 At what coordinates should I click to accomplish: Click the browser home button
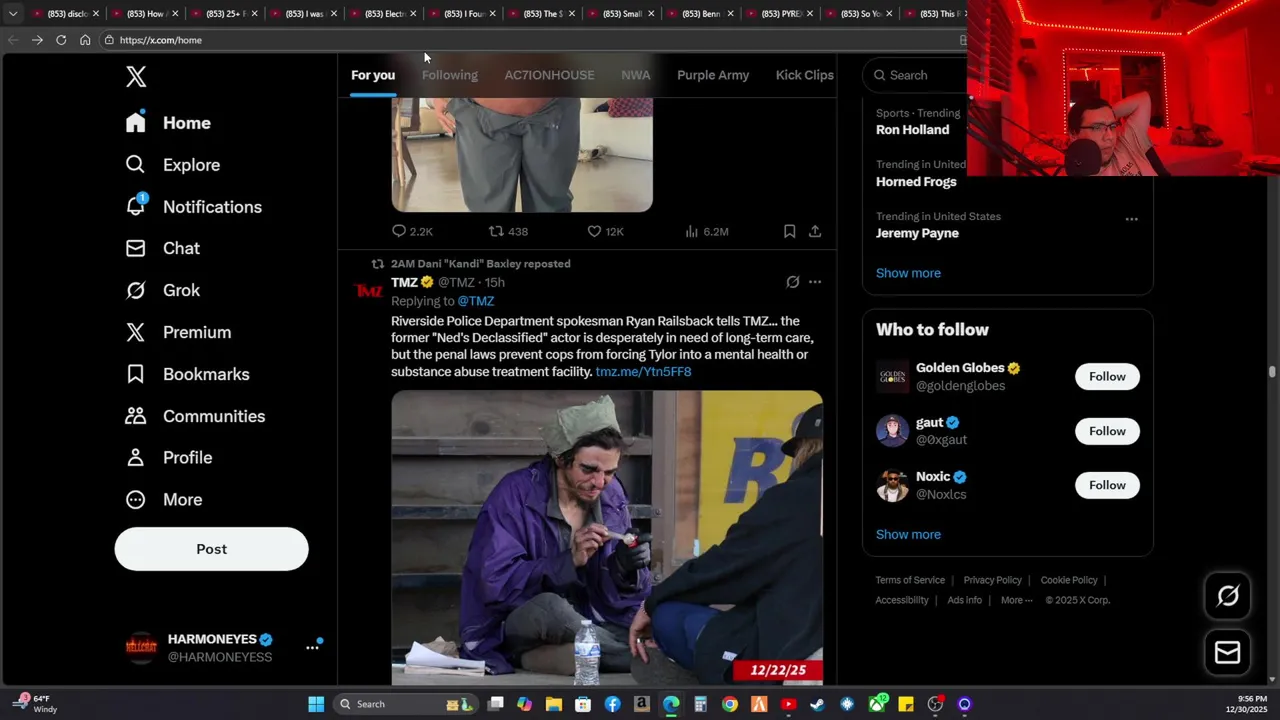[x=85, y=40]
